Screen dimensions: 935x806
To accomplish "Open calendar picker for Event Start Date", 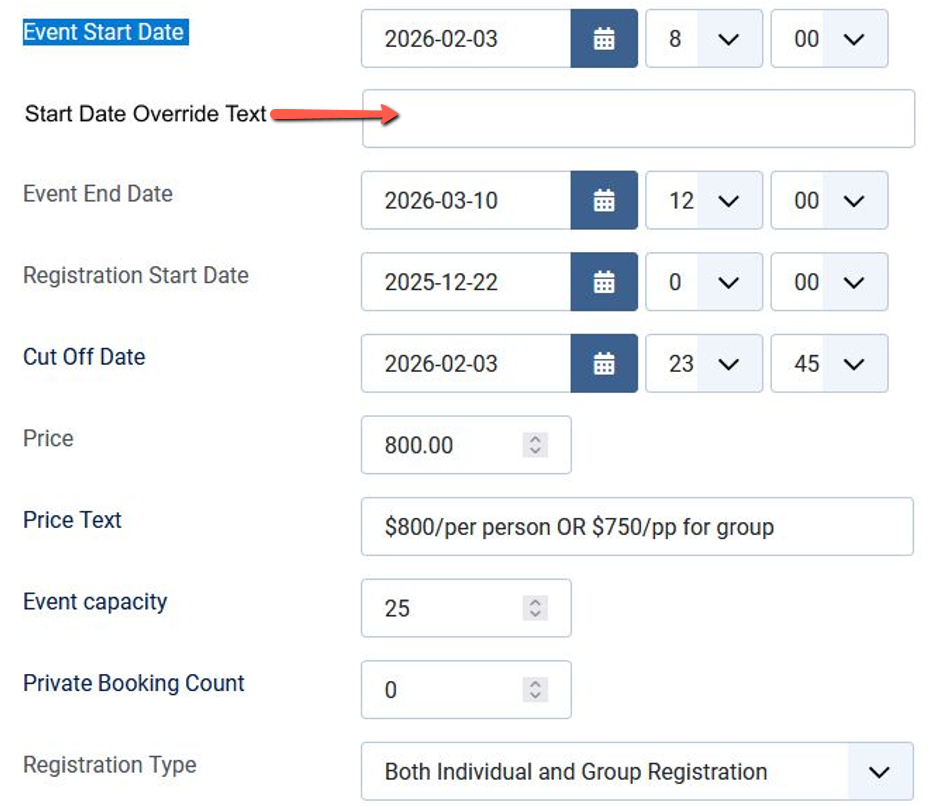I will coord(604,39).
